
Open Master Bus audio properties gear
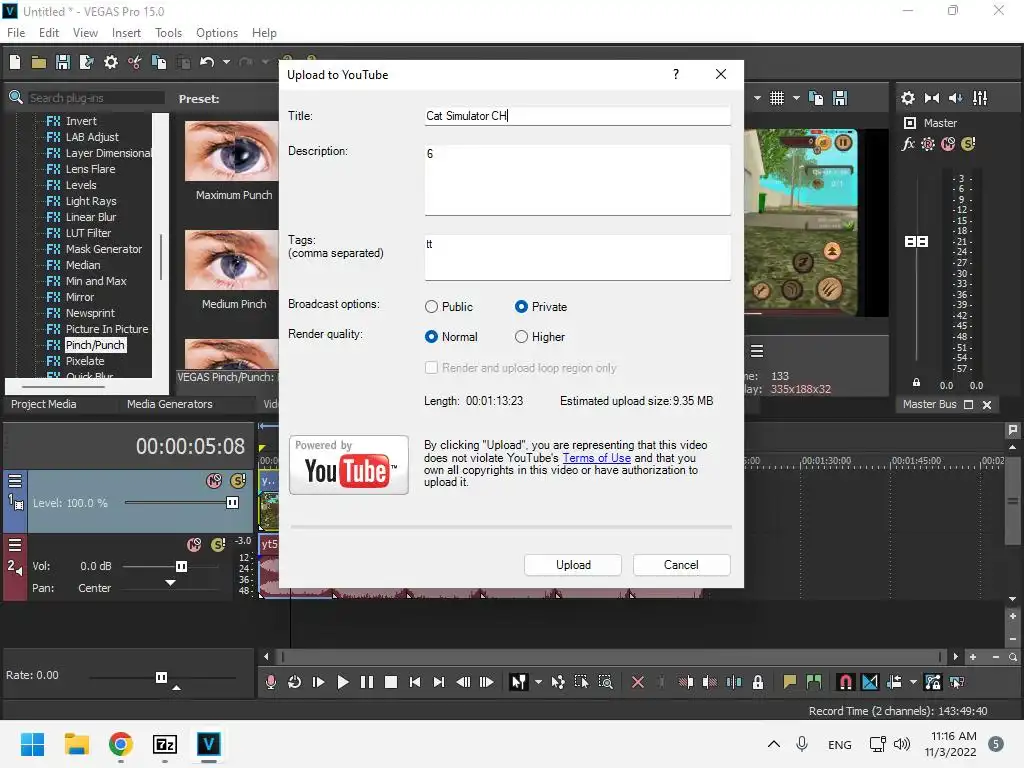[x=908, y=98]
